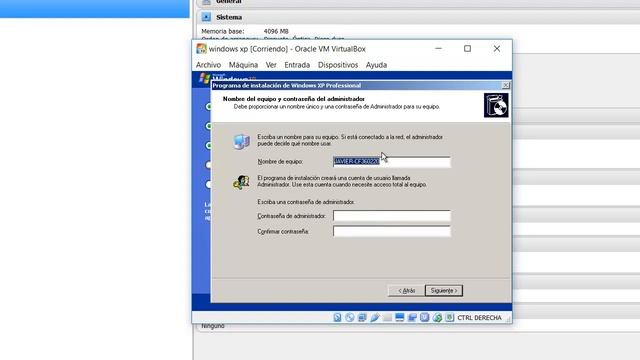Click the 4096 MB memory value
The height and width of the screenshot is (360, 640).
click(276, 31)
